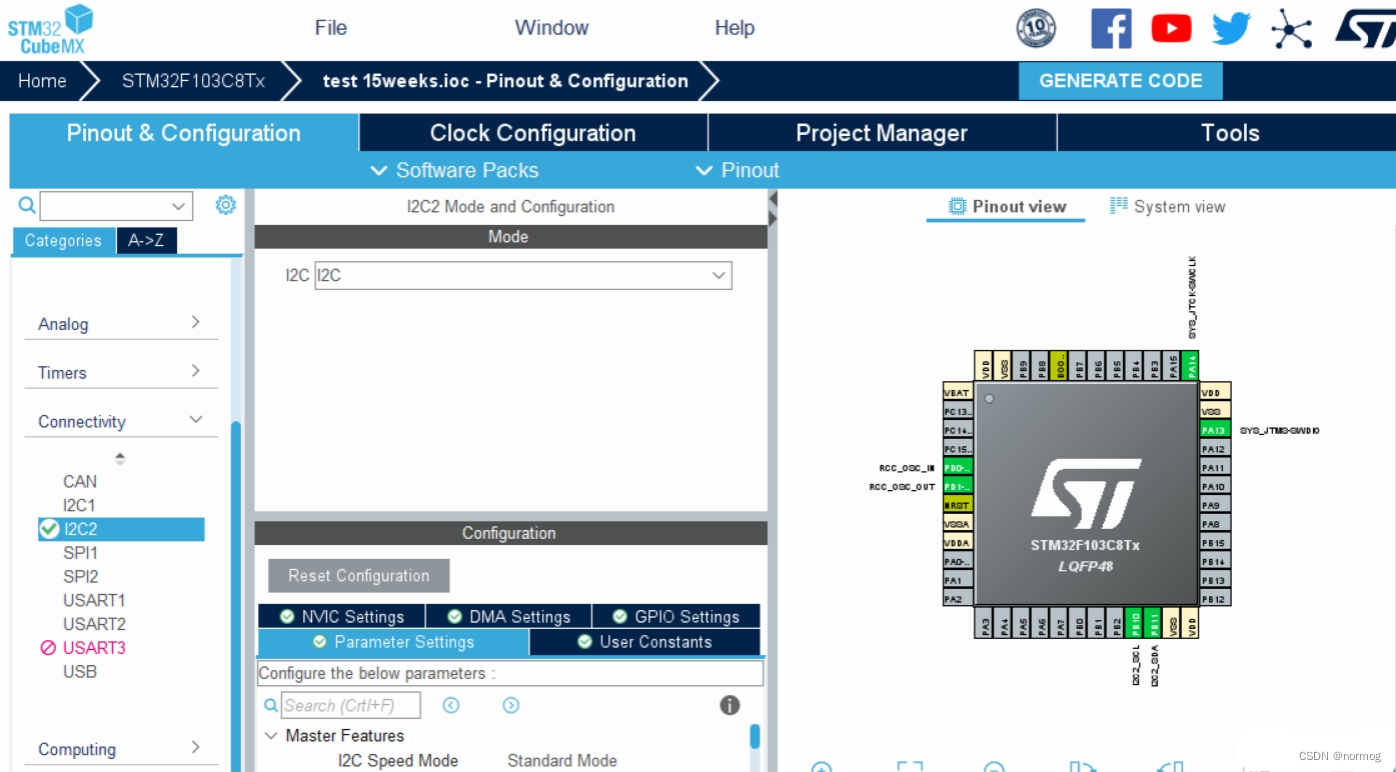Select pin PA14 on the chip
Image resolution: width=1396 pixels, height=772 pixels.
1191,365
